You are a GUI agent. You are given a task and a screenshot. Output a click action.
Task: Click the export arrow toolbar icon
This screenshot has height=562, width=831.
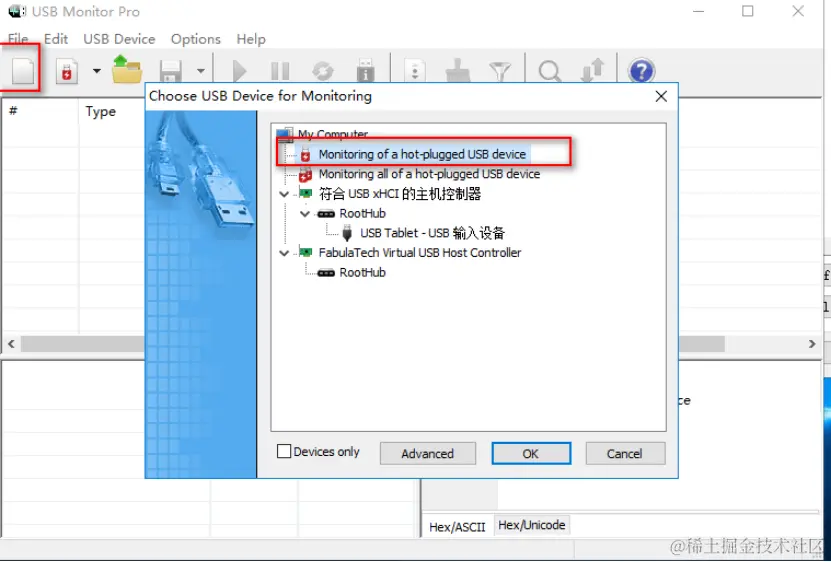(592, 71)
